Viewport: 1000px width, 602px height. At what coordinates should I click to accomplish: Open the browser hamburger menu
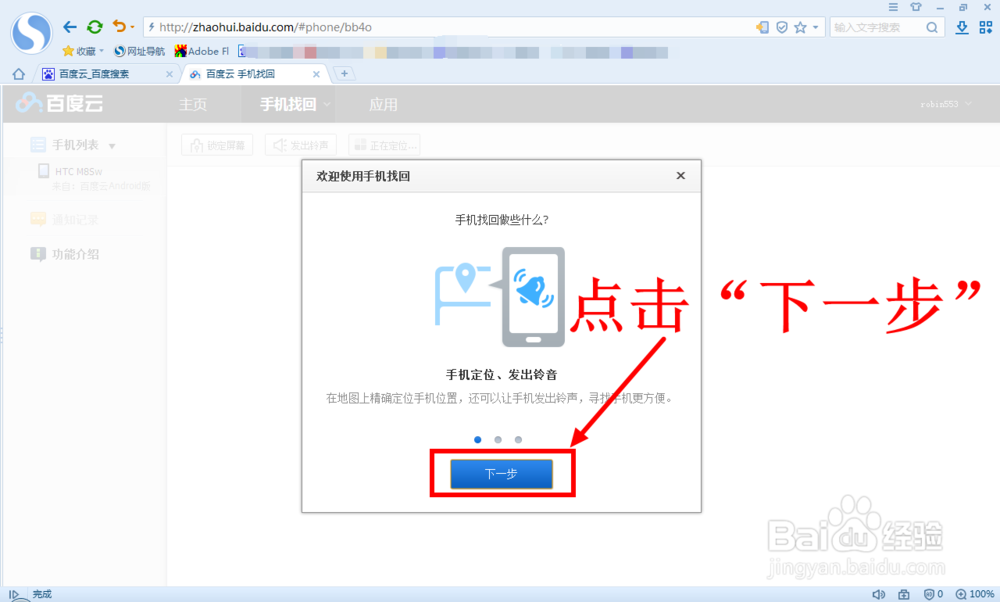(892, 6)
